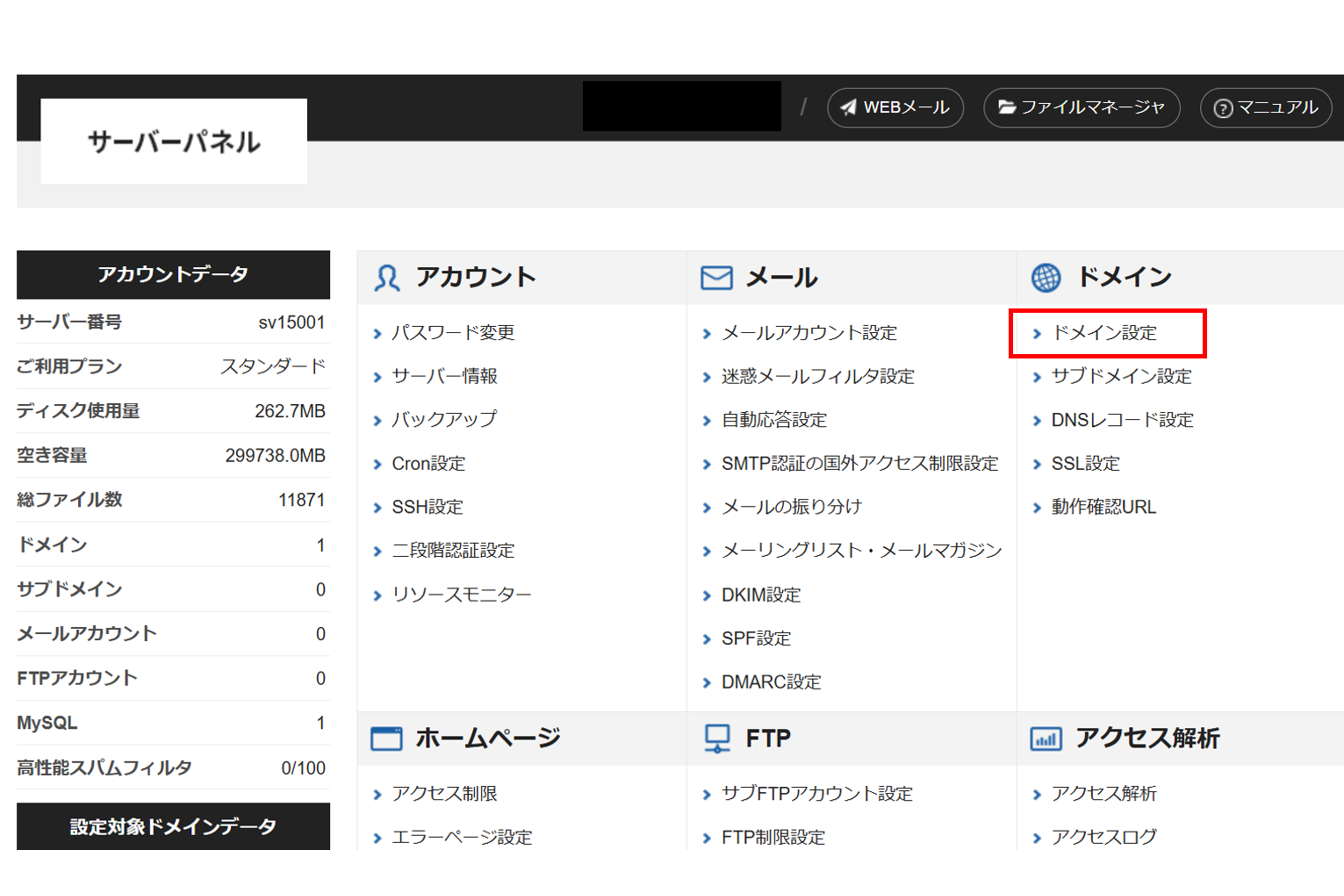Open パスワード変更 link
This screenshot has height=896, width=1344.
(x=453, y=333)
